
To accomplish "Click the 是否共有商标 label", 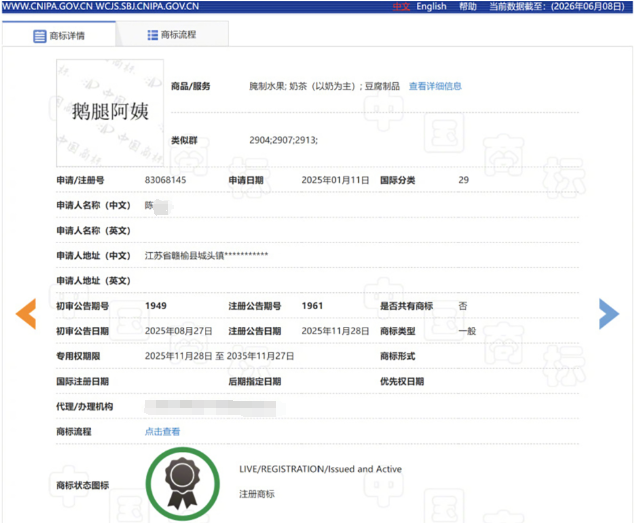I will pyautogui.click(x=407, y=306).
